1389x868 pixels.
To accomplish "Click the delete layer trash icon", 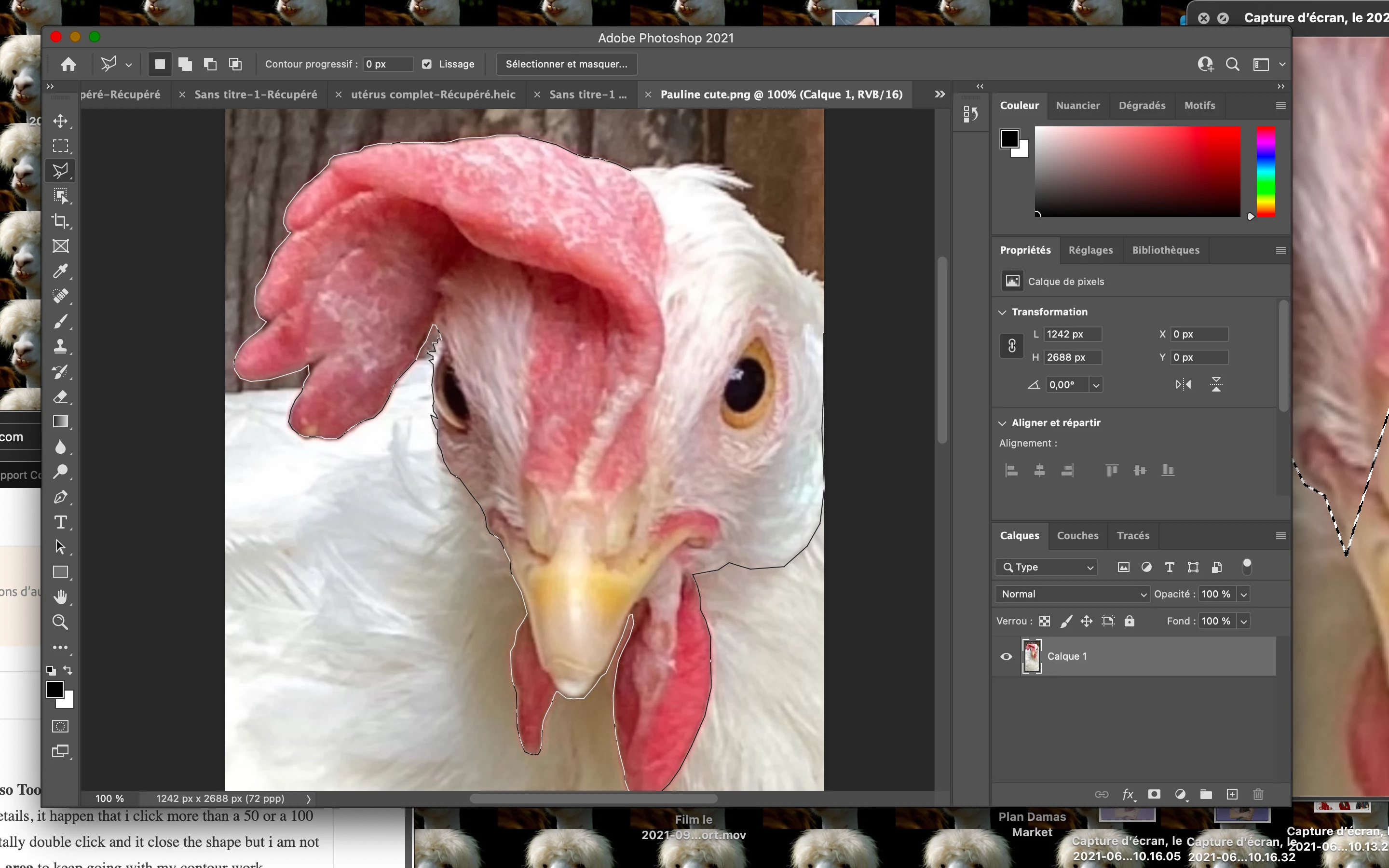I will point(1258,795).
